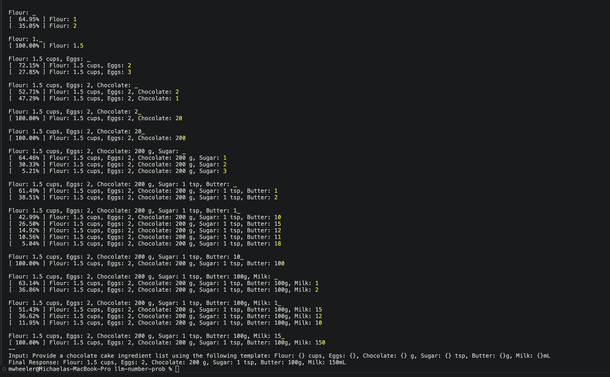
Task: Click the 5.04% Butter: 18 line
Action: coord(145,244)
